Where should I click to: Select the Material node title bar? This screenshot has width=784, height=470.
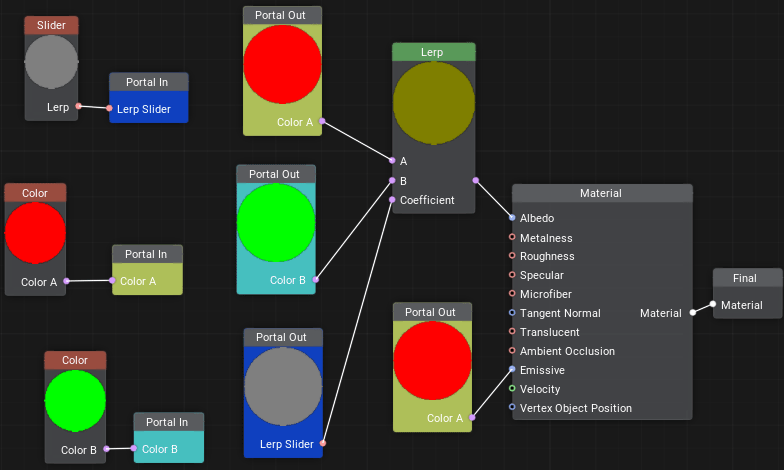601,193
